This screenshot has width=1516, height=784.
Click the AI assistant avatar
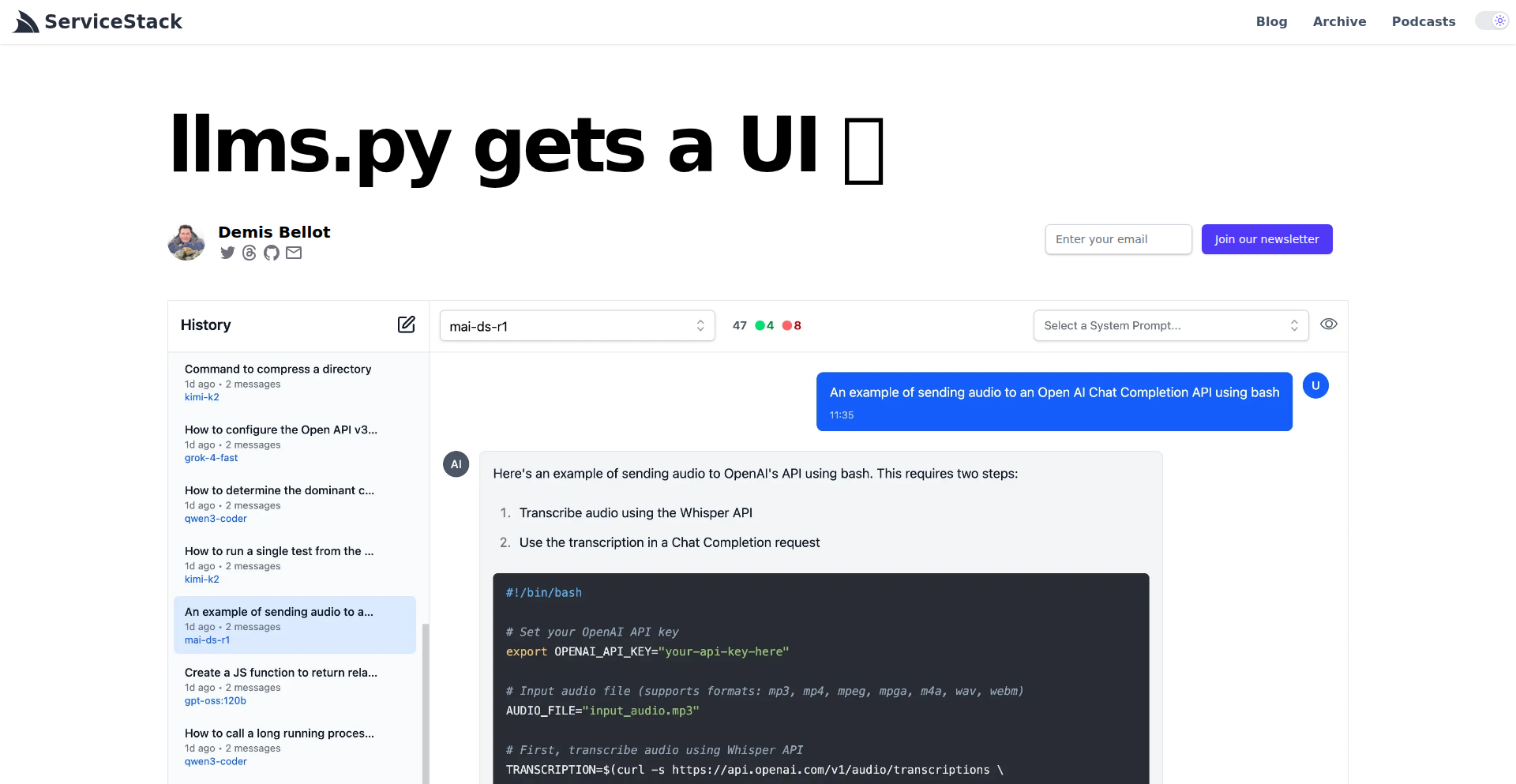pos(456,464)
